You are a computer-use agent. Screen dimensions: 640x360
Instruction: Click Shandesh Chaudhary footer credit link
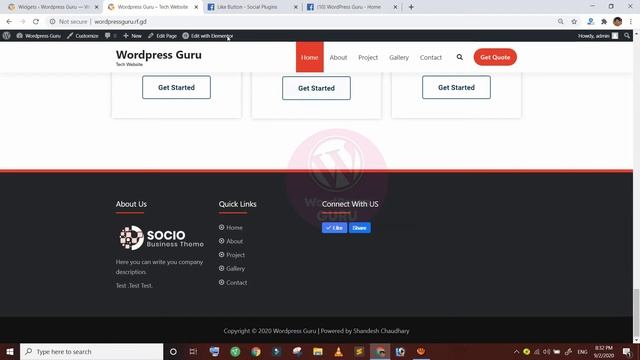pos(381,331)
